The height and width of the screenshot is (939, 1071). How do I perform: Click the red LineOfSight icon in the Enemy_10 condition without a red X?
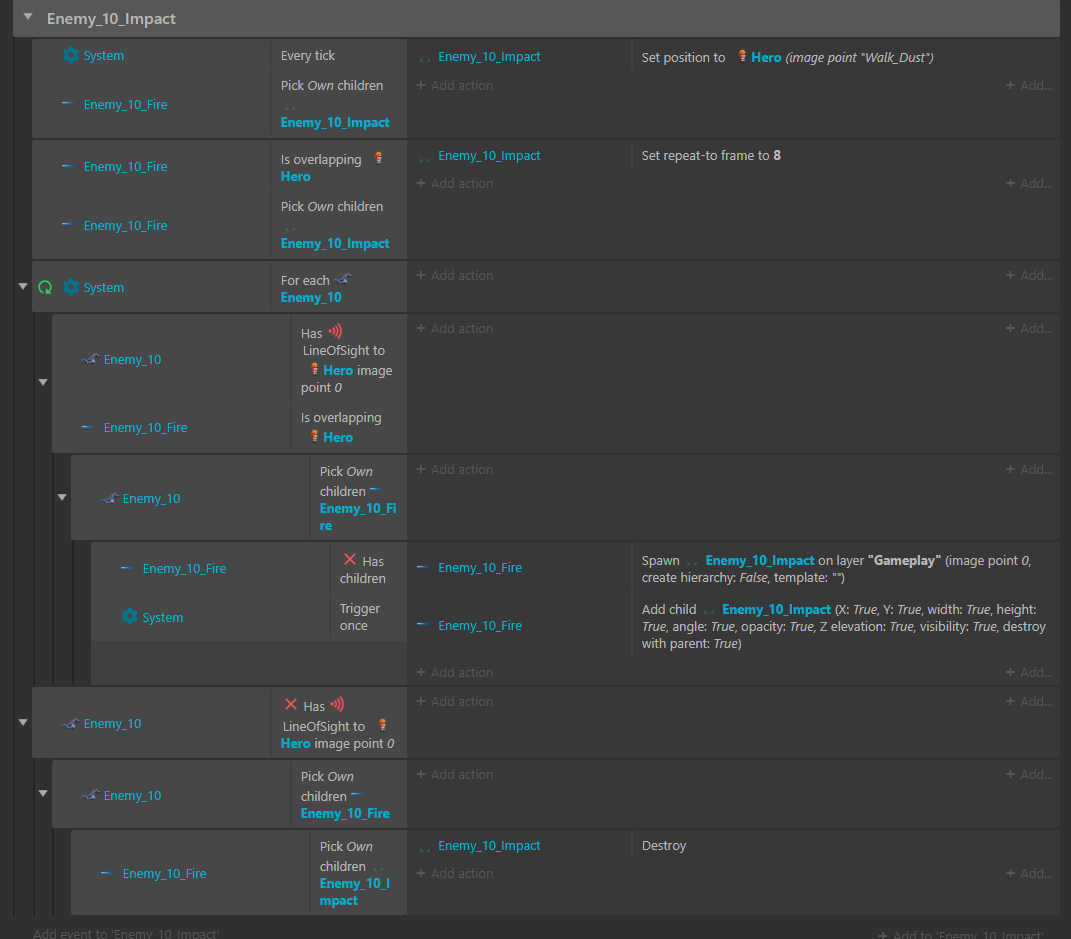(x=335, y=332)
